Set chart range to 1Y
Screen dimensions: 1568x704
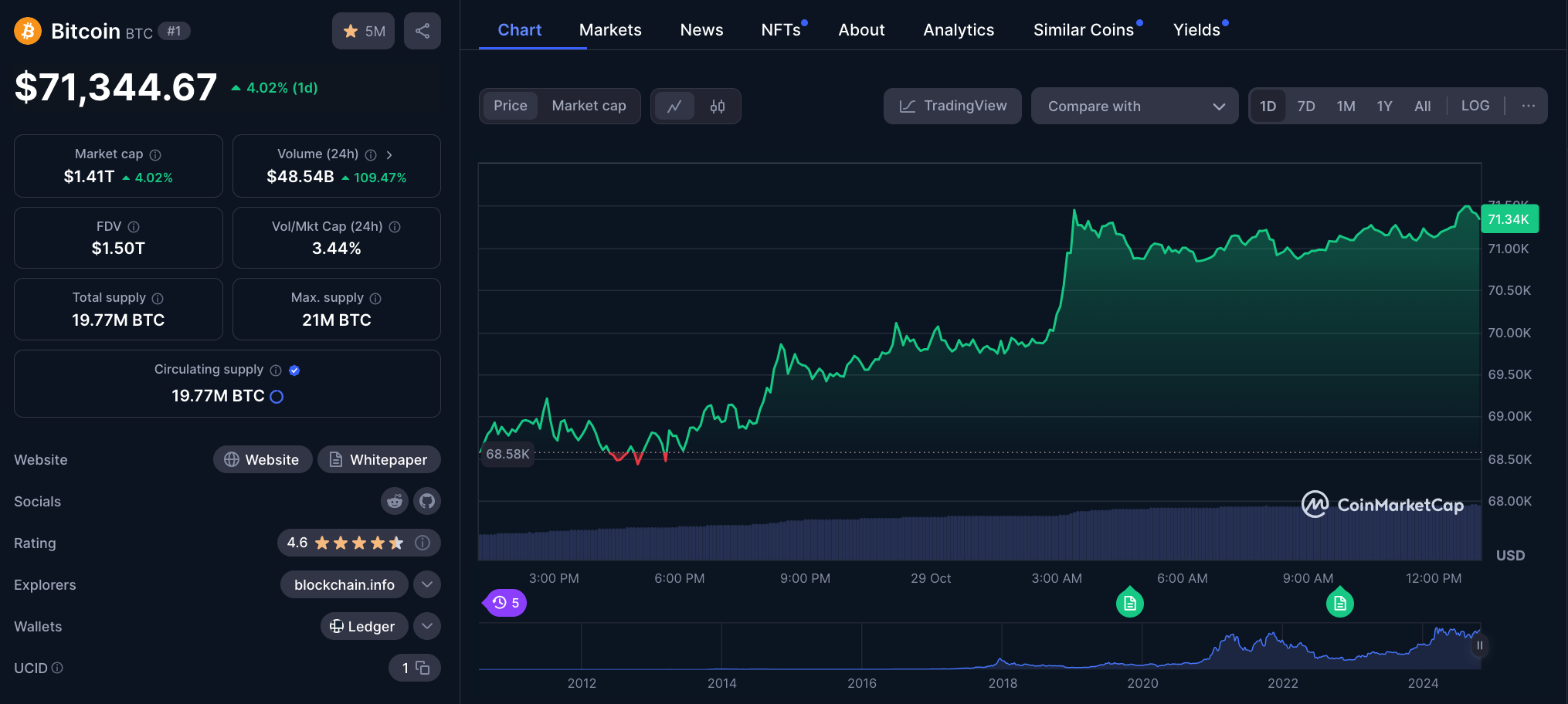pos(1384,106)
